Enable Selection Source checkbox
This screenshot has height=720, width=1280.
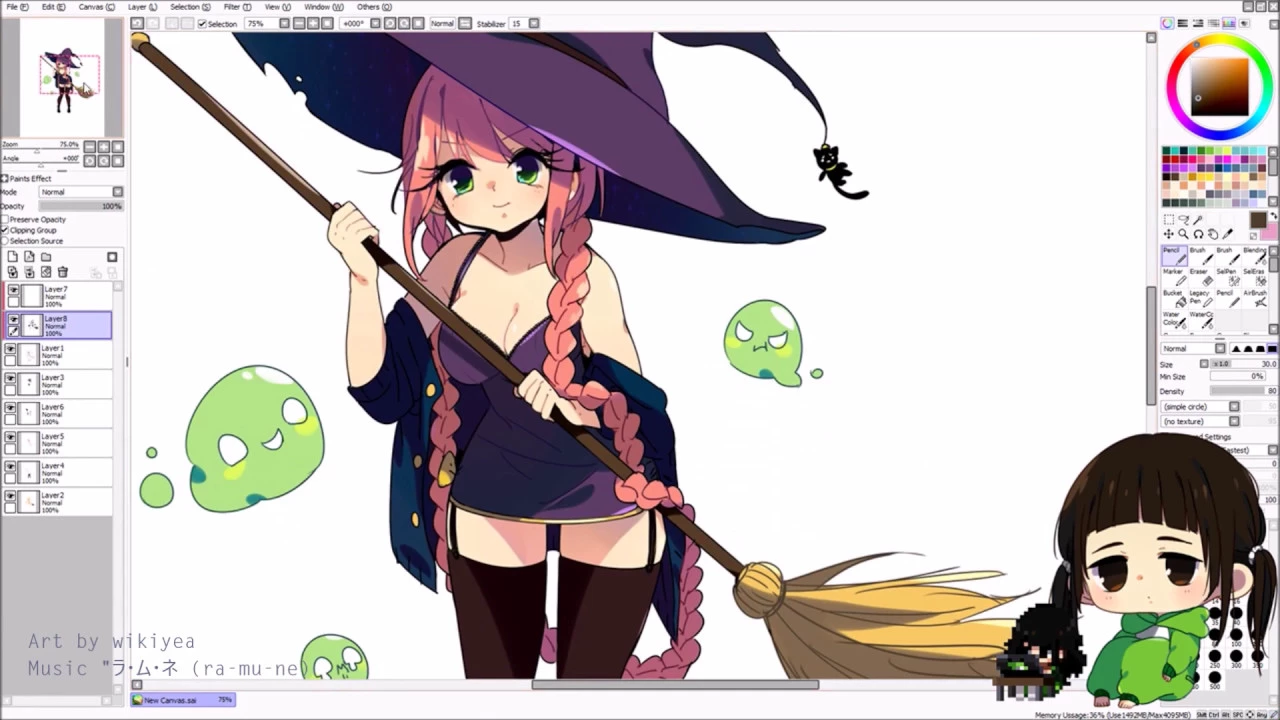[5, 241]
